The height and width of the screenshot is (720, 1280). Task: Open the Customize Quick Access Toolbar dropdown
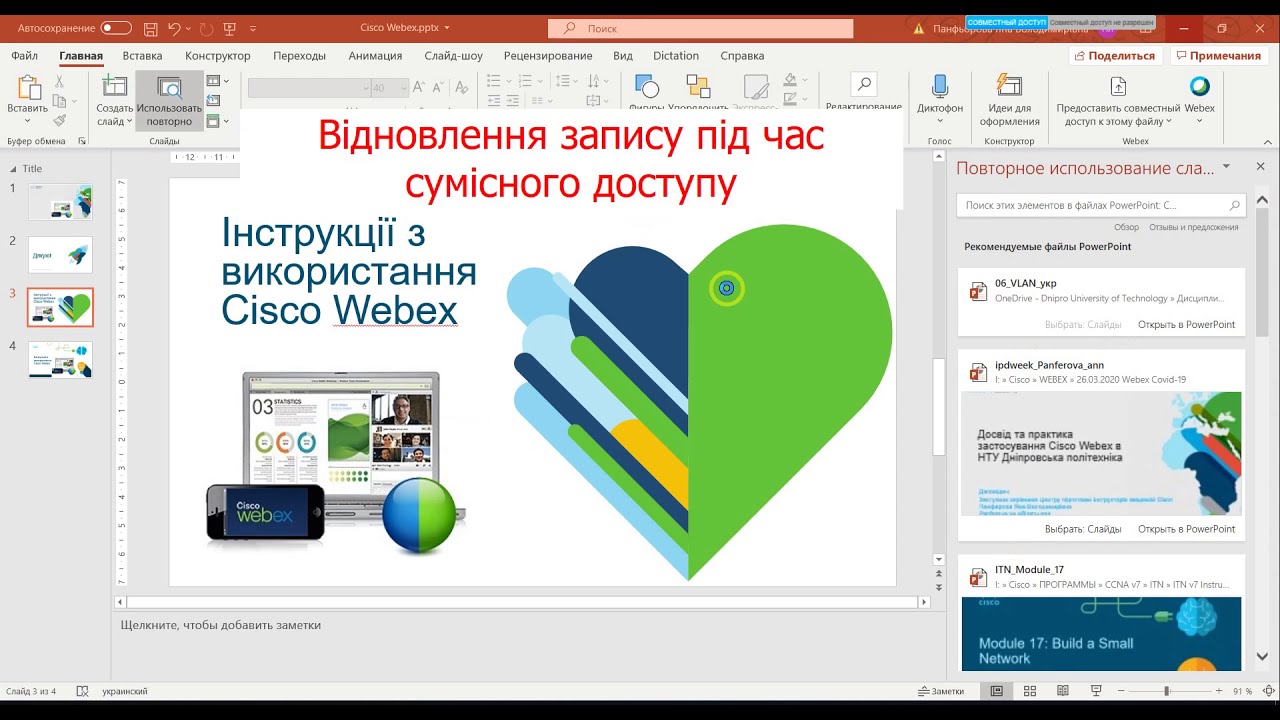[255, 28]
